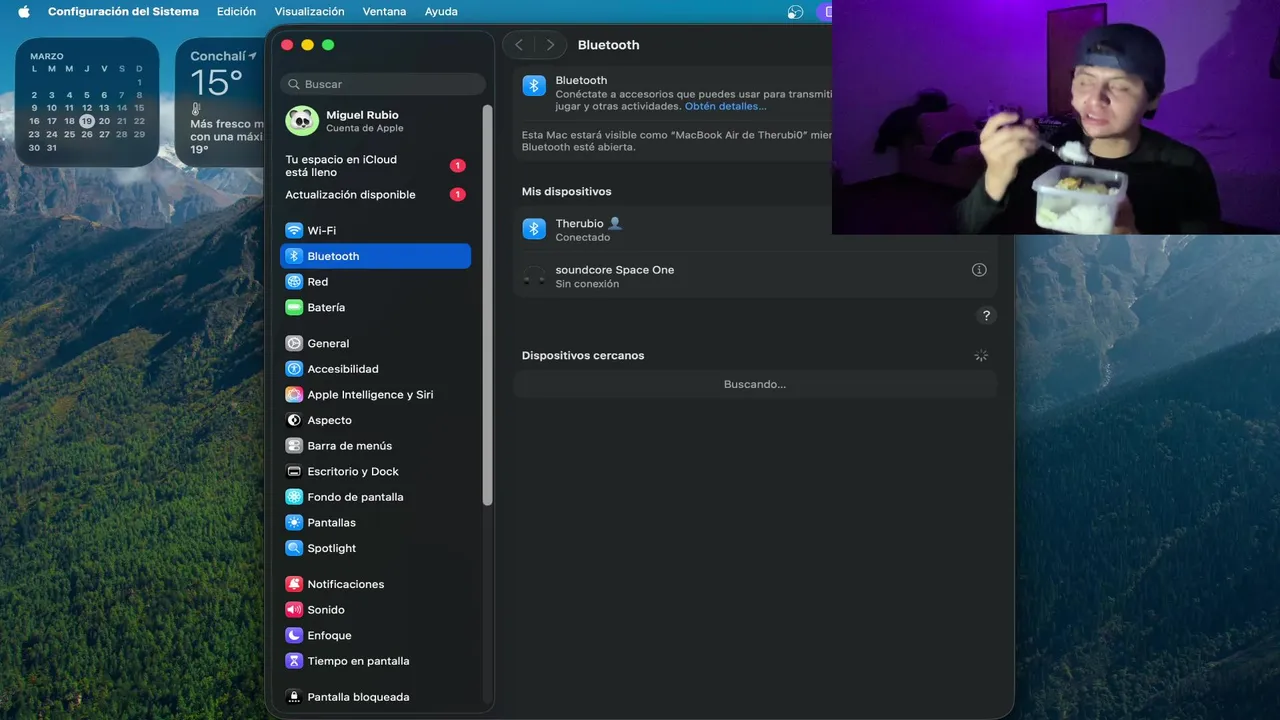1280x720 pixels.
Task: Click the Obtén detalles link
Action: [725, 106]
